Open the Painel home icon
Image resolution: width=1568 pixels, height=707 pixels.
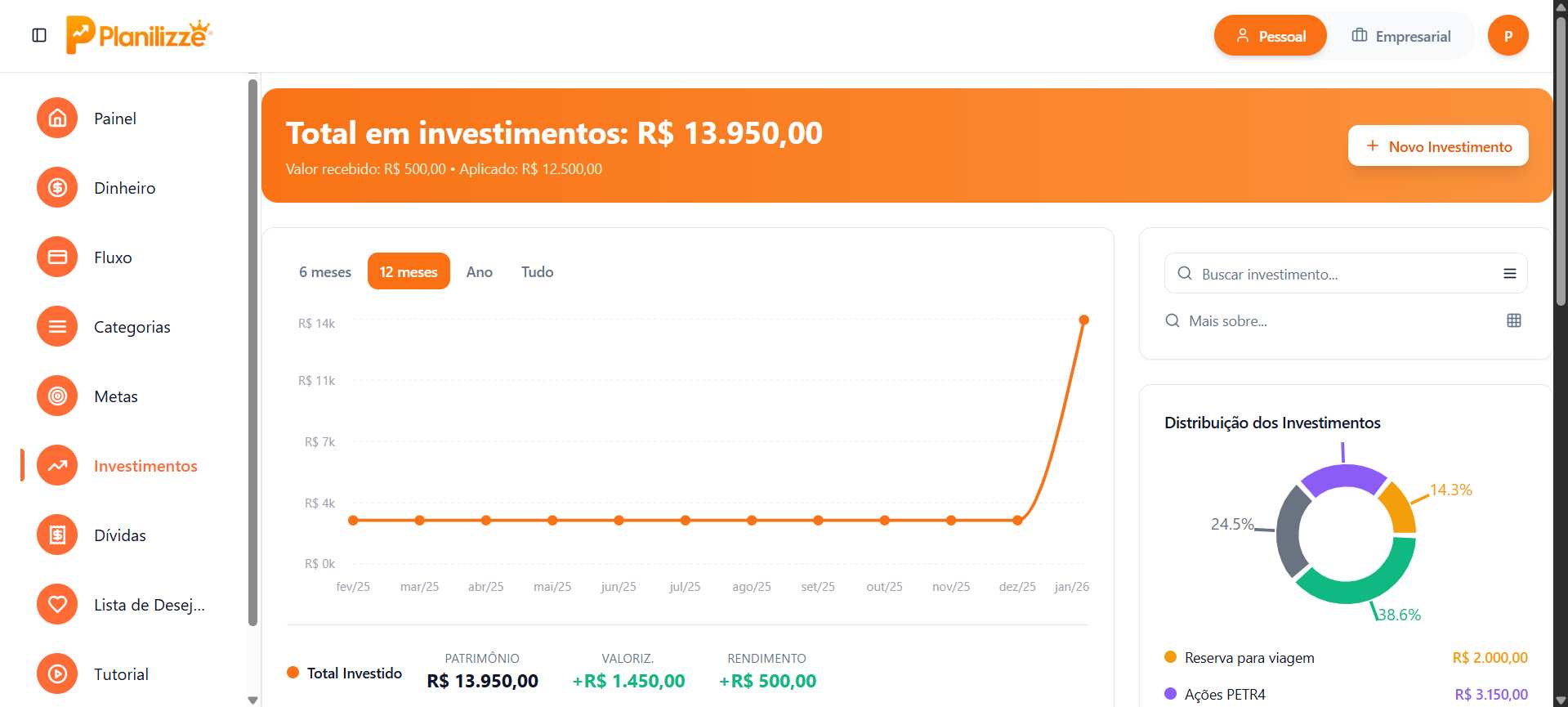click(57, 119)
